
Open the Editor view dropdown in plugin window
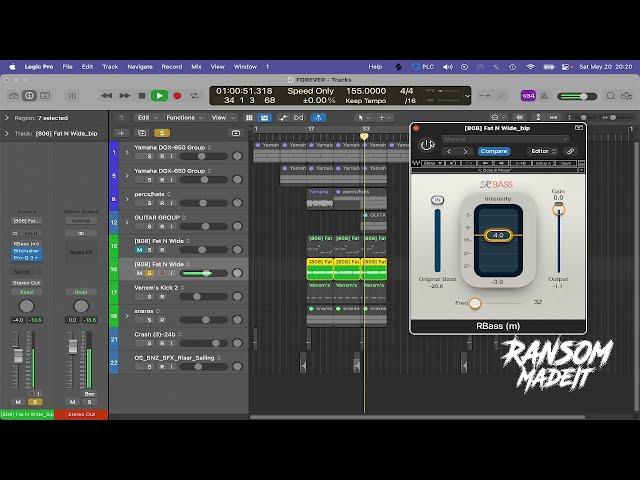543,151
